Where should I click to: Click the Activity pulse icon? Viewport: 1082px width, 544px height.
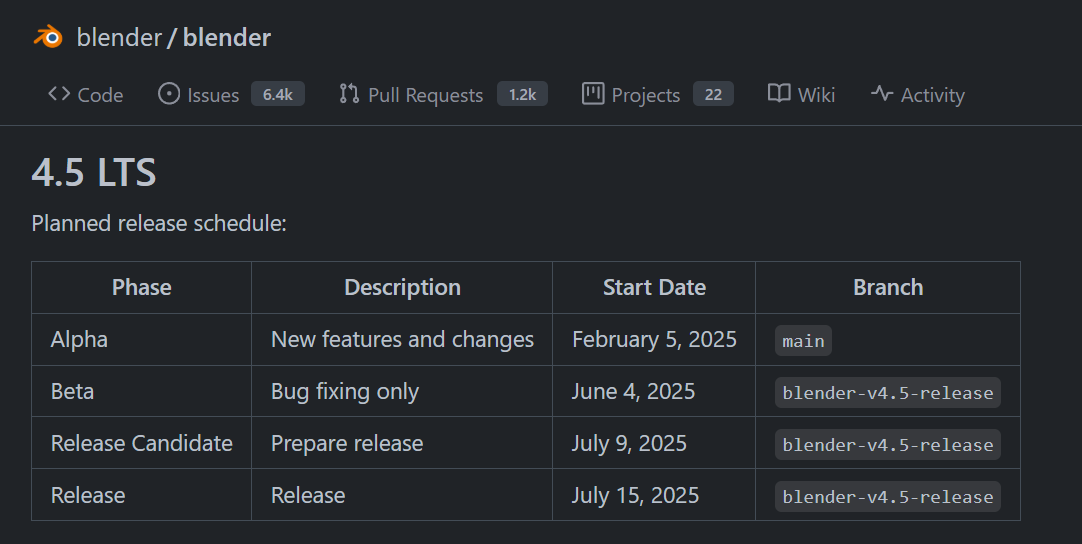click(882, 94)
